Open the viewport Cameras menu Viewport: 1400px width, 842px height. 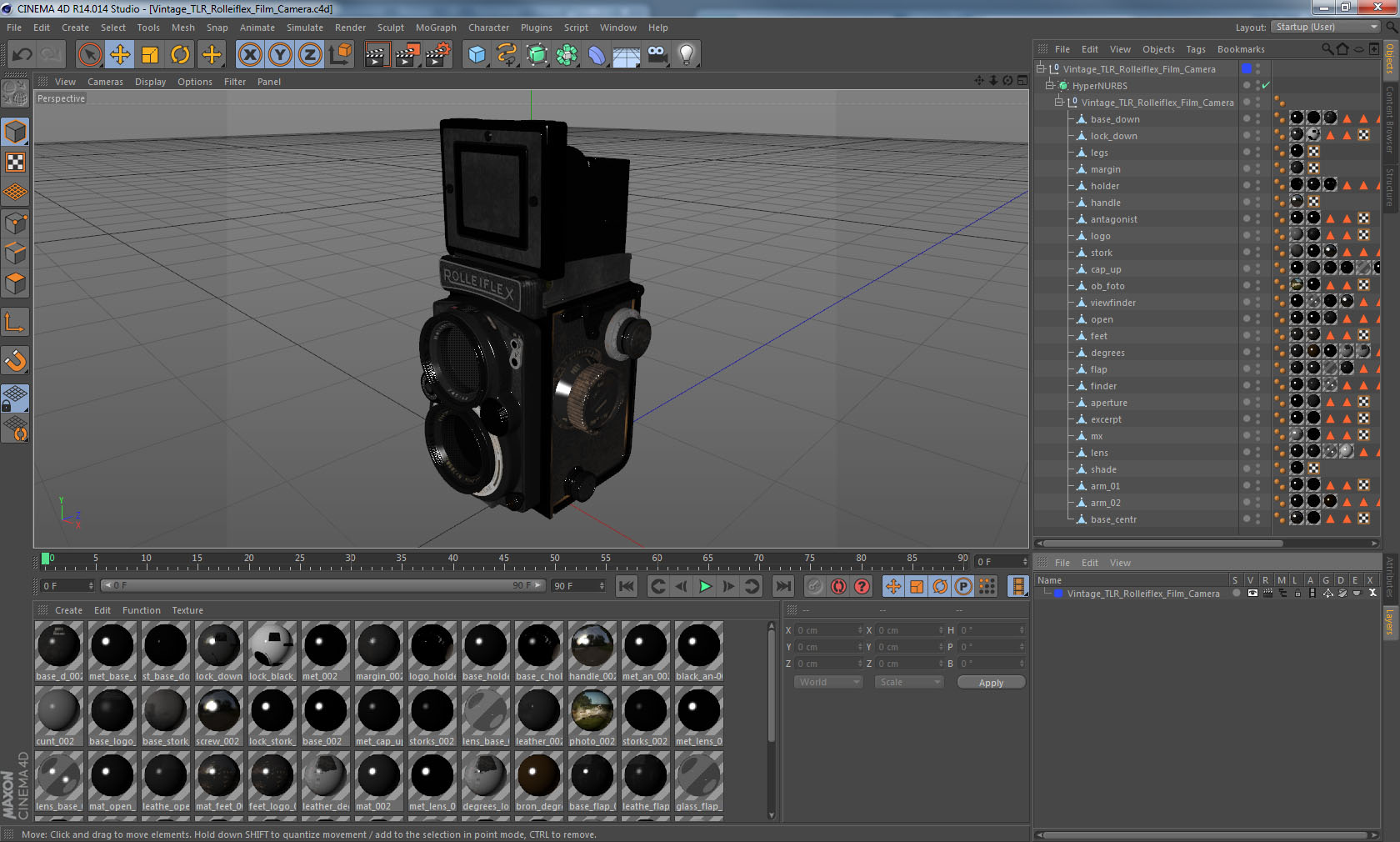[x=105, y=82]
